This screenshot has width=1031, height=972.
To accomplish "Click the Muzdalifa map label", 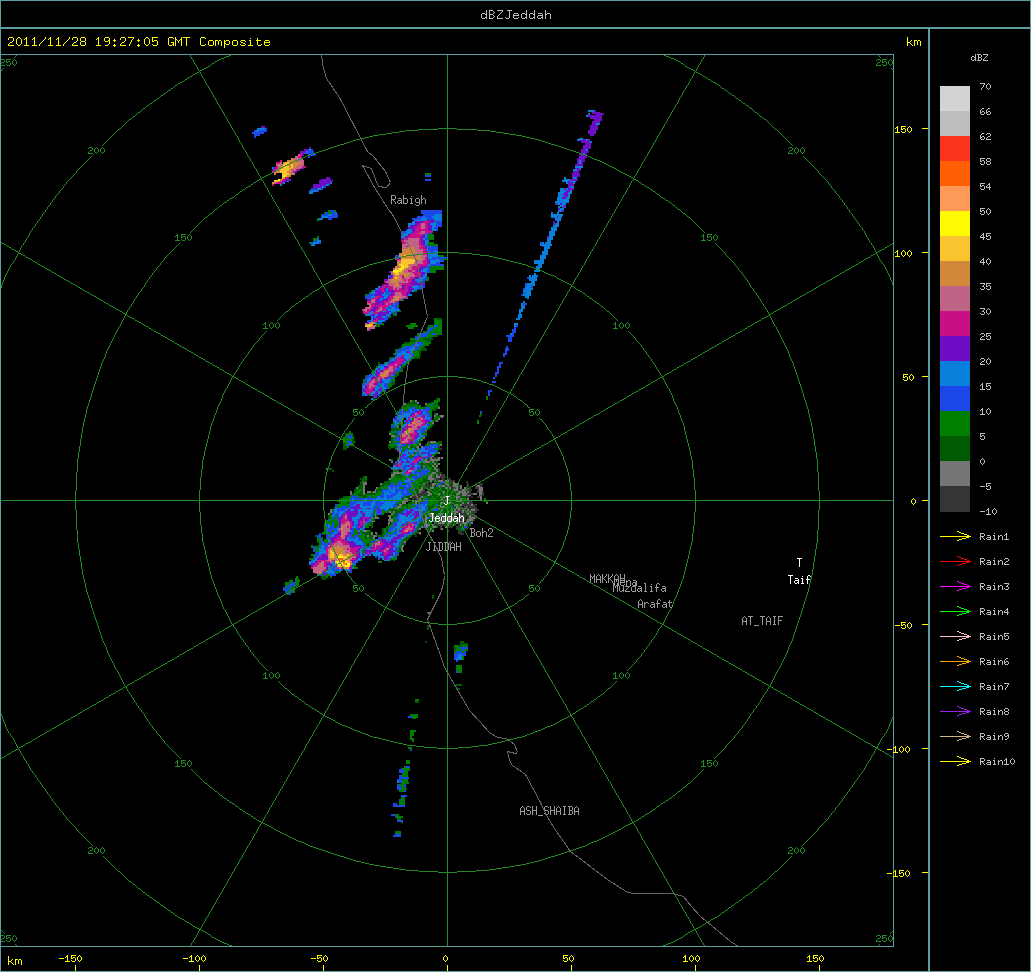I will pyautogui.click(x=640, y=588).
